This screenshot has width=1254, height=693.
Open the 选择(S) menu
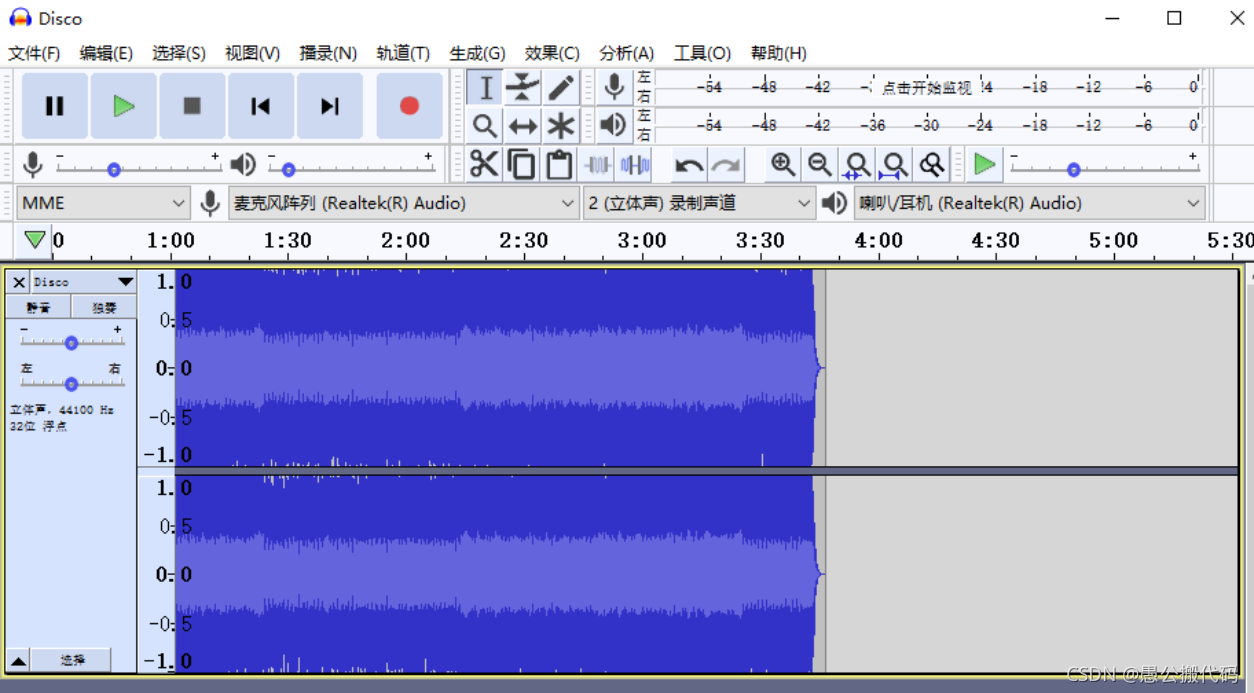coord(179,53)
